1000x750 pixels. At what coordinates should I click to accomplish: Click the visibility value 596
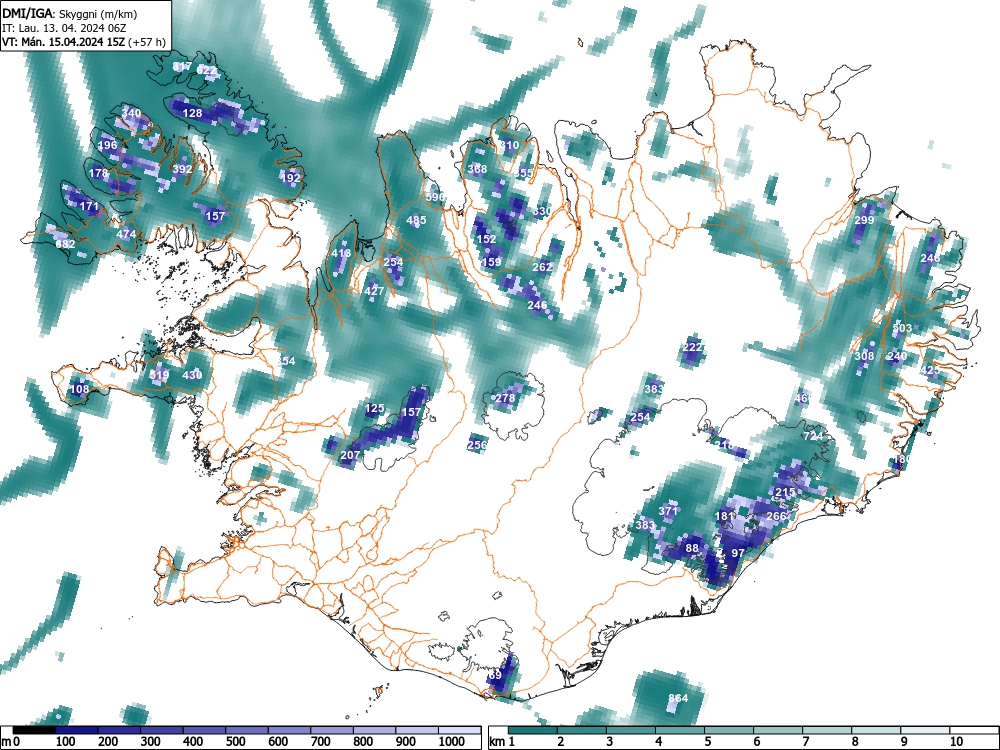pos(435,197)
